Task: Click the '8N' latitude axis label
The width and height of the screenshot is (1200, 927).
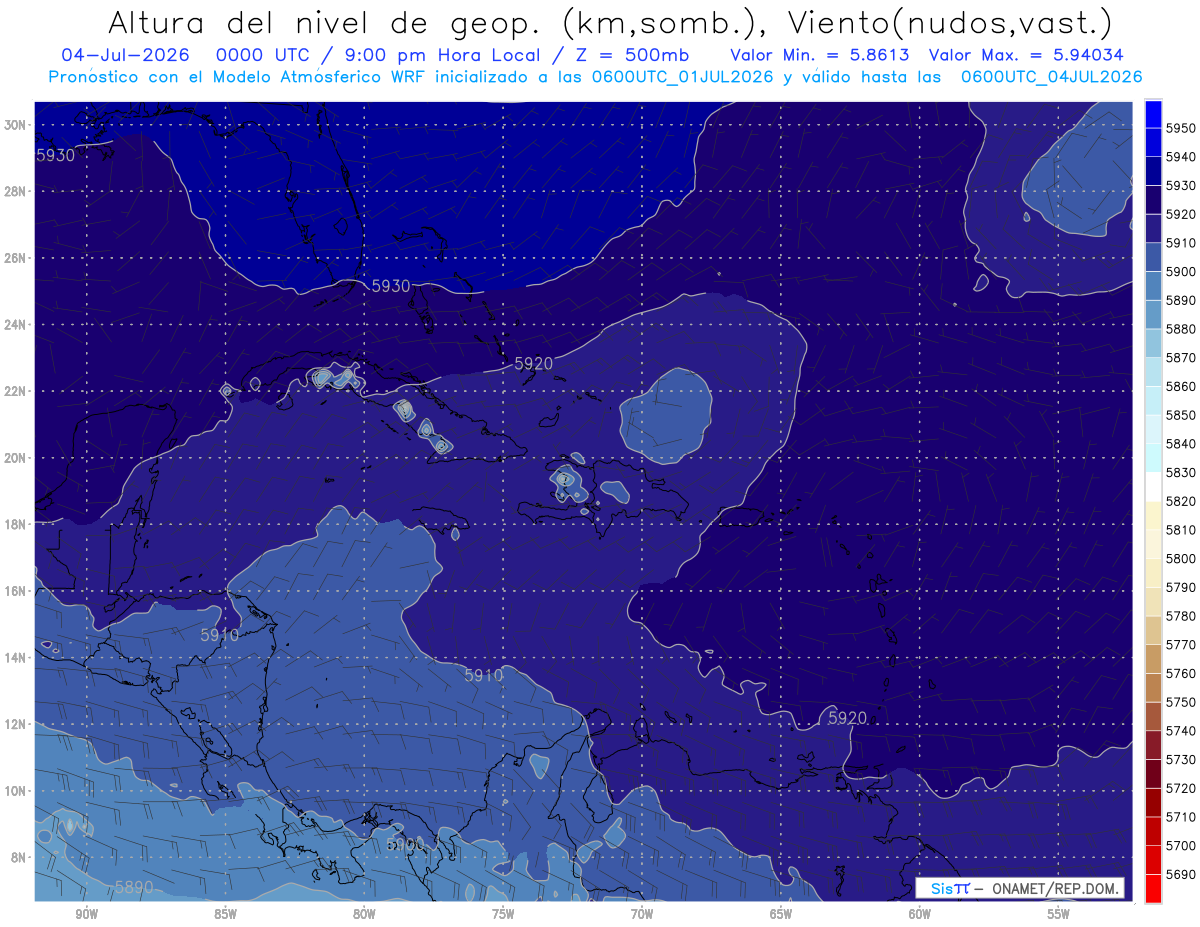Action: coord(20,858)
